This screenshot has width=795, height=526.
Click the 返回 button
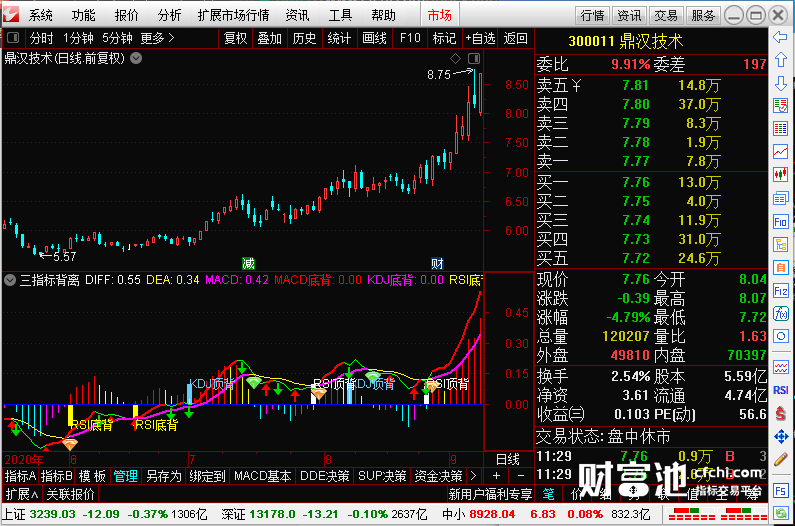(516, 38)
